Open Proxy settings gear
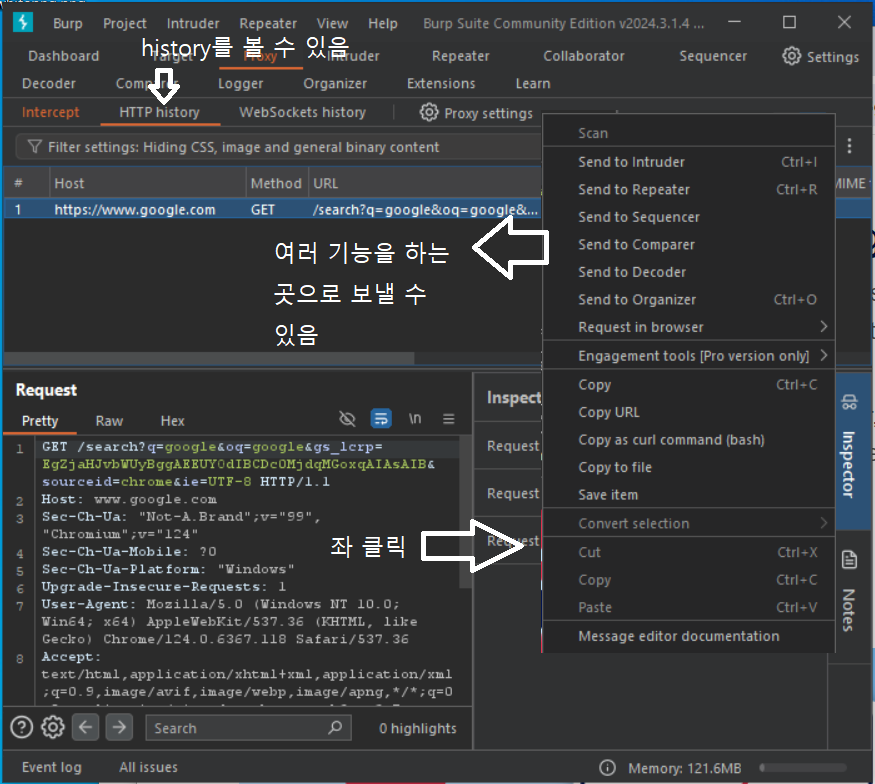The width and height of the screenshot is (875, 784). (429, 113)
